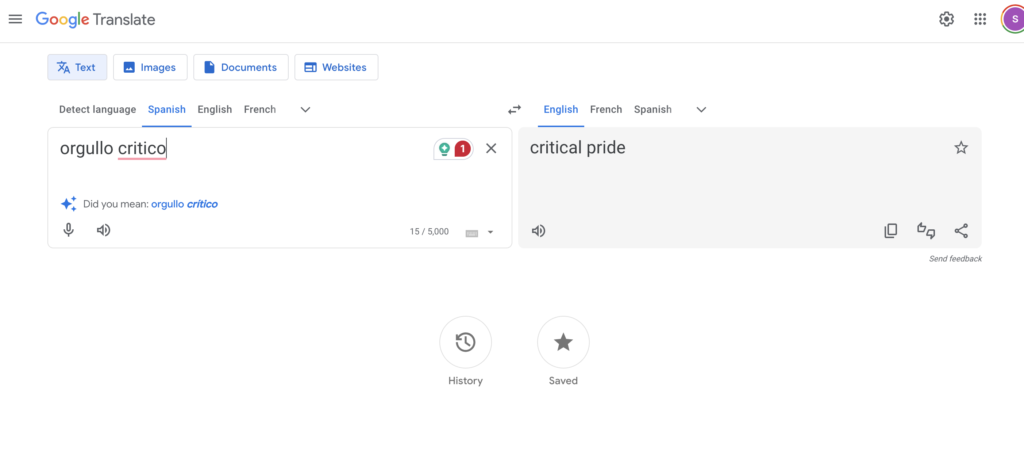This screenshot has width=1024, height=474.
Task: Open the Google apps grid
Action: pos(980,19)
